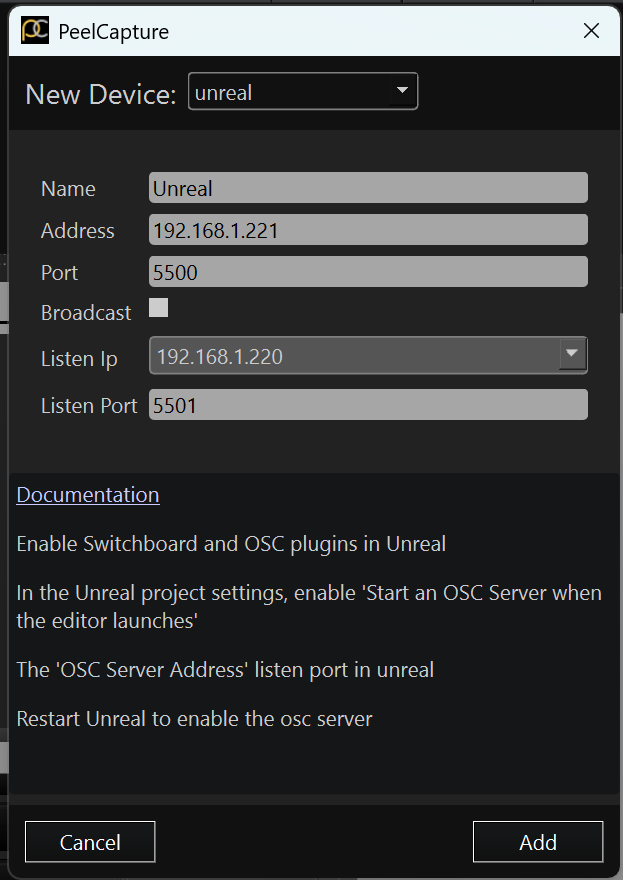
Task: Open the Documentation link
Action: 88,495
